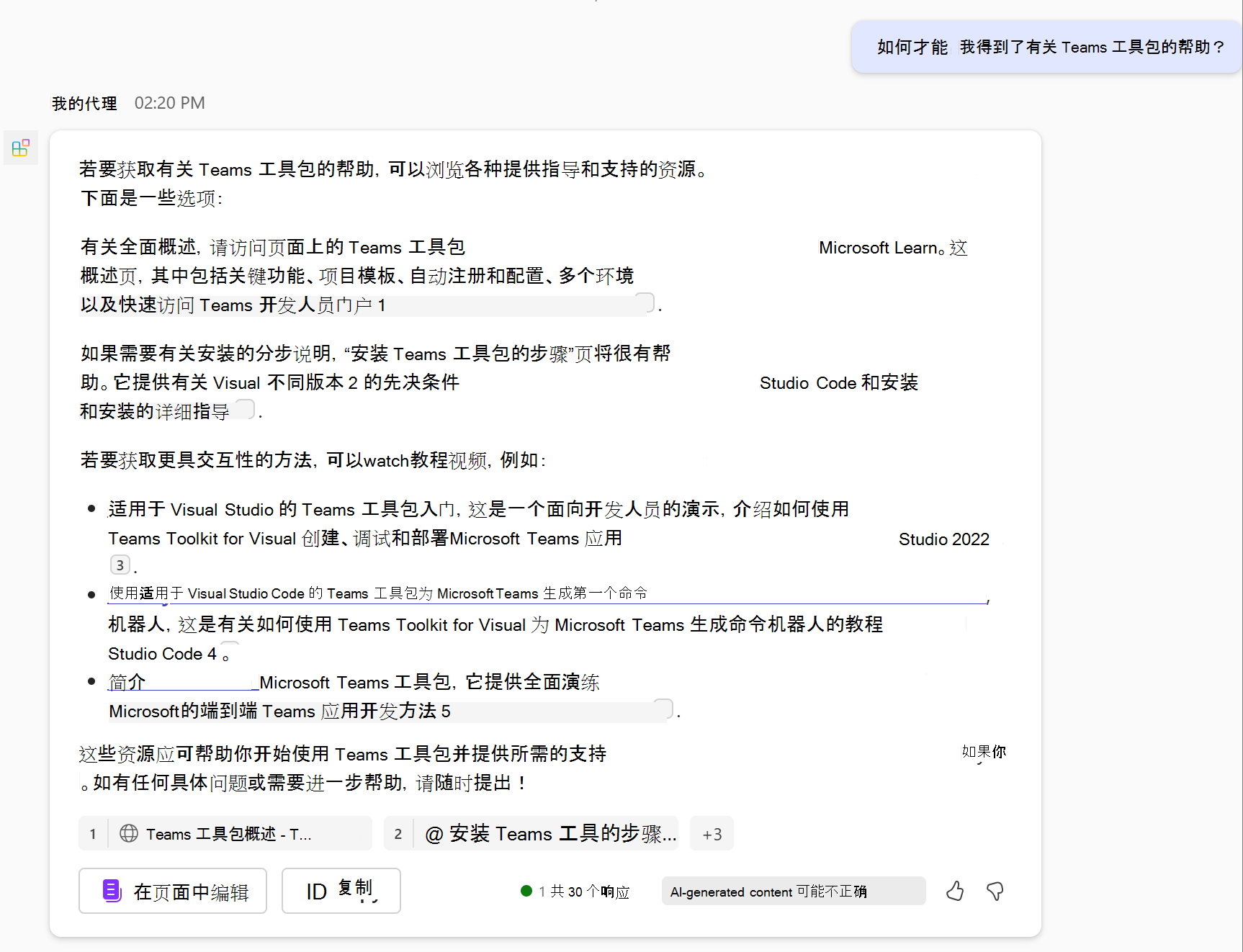Click the thumbs up feedback icon
The width and height of the screenshot is (1243, 952).
(955, 891)
